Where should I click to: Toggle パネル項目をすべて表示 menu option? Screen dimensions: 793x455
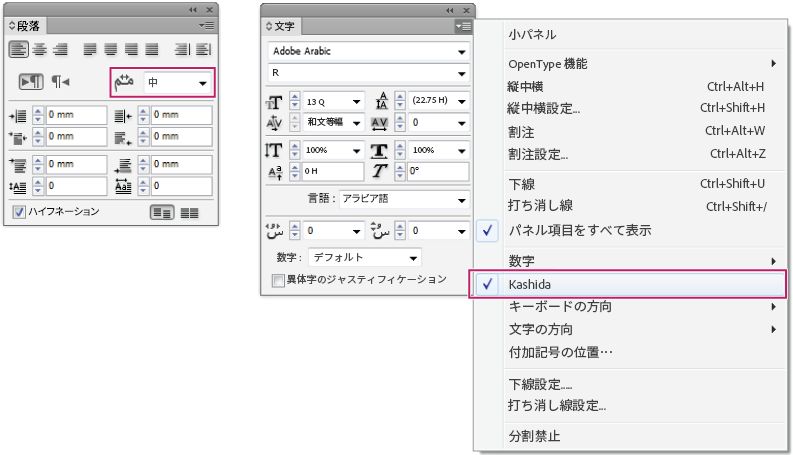pyautogui.click(x=580, y=231)
